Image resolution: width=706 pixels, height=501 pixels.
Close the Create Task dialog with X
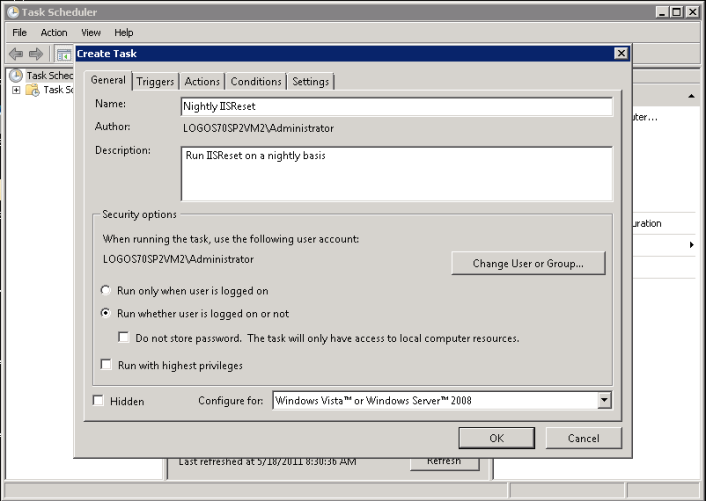click(621, 53)
